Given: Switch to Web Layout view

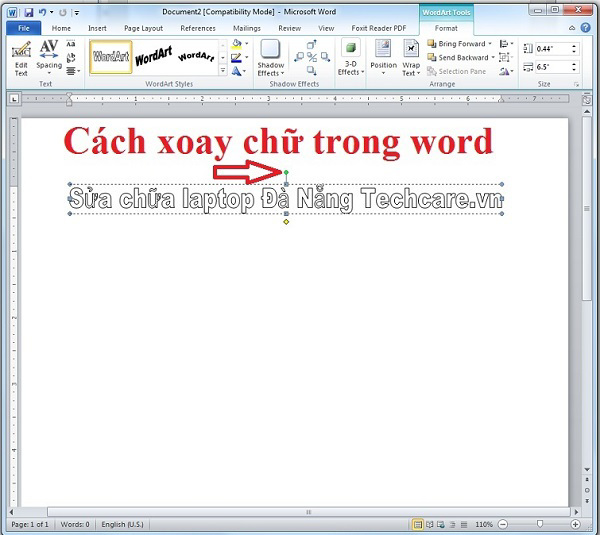Looking at the screenshot, I should tap(441, 524).
